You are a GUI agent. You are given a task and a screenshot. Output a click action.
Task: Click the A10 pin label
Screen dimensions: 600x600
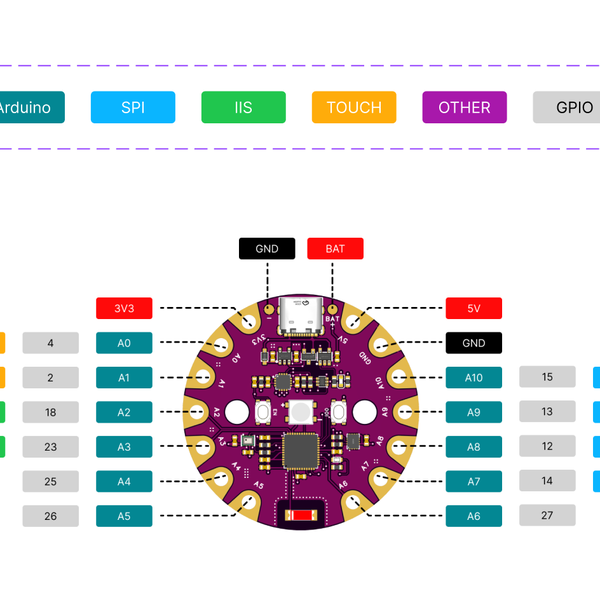tap(474, 378)
